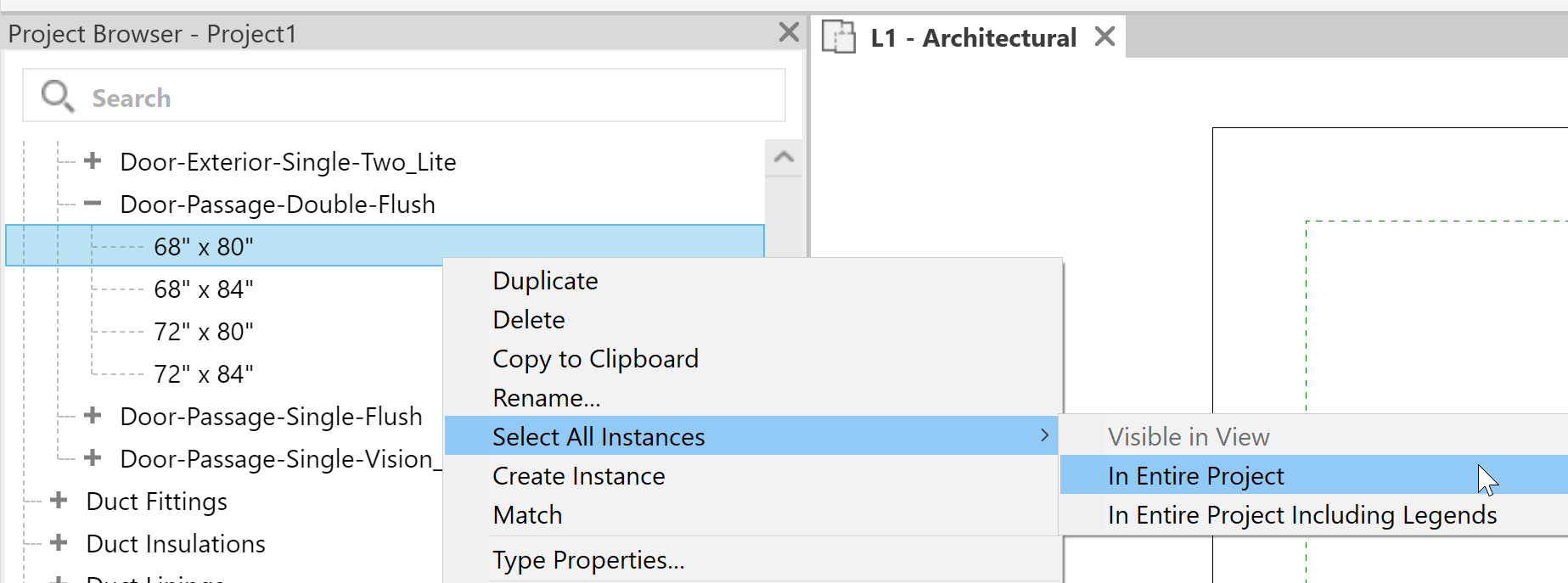The width and height of the screenshot is (1568, 583).
Task: Open Type Properties from the menu
Action: click(x=589, y=559)
